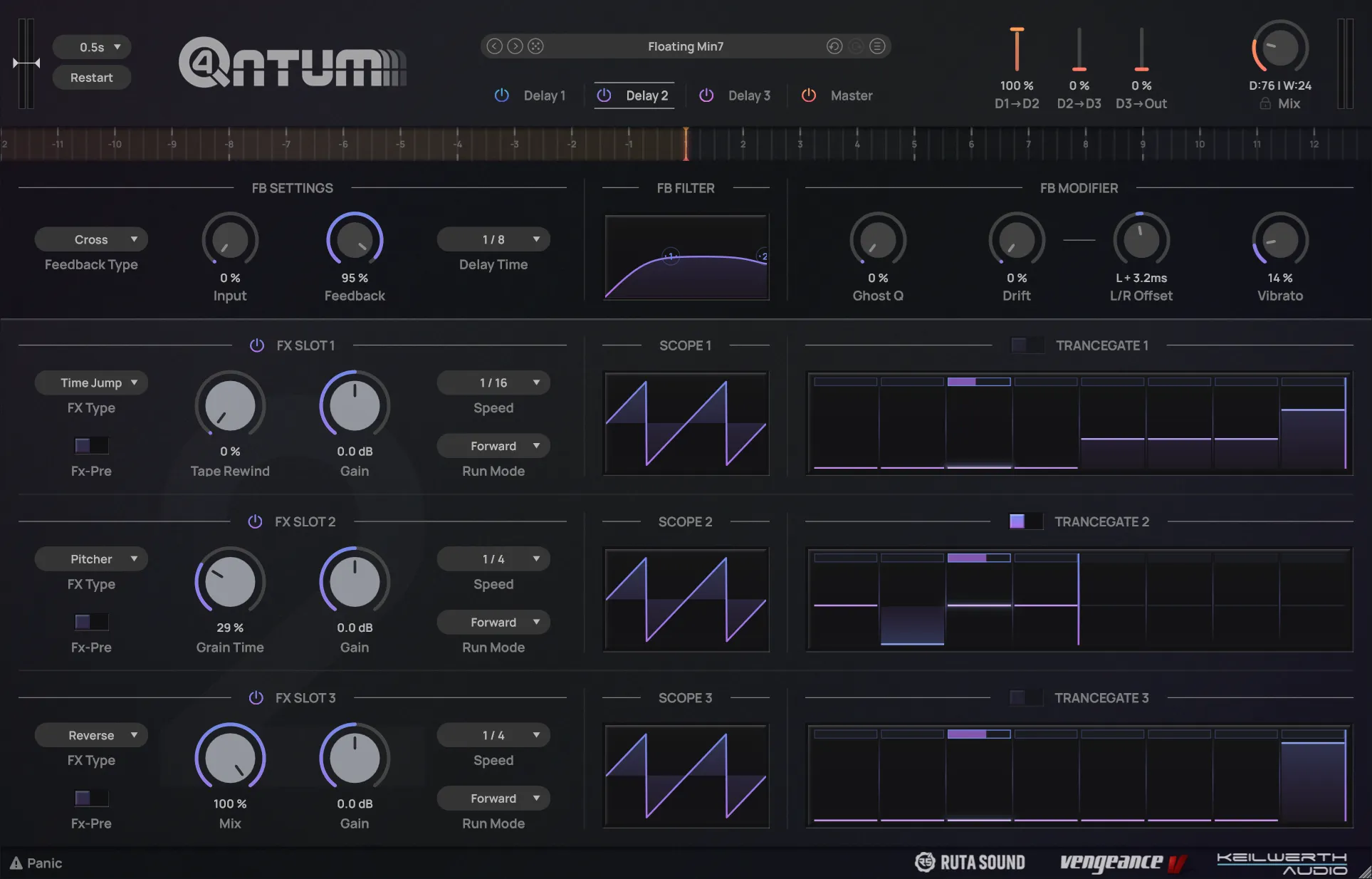Enable the Trancegate 1 switch
The image size is (1372, 879).
[1027, 345]
